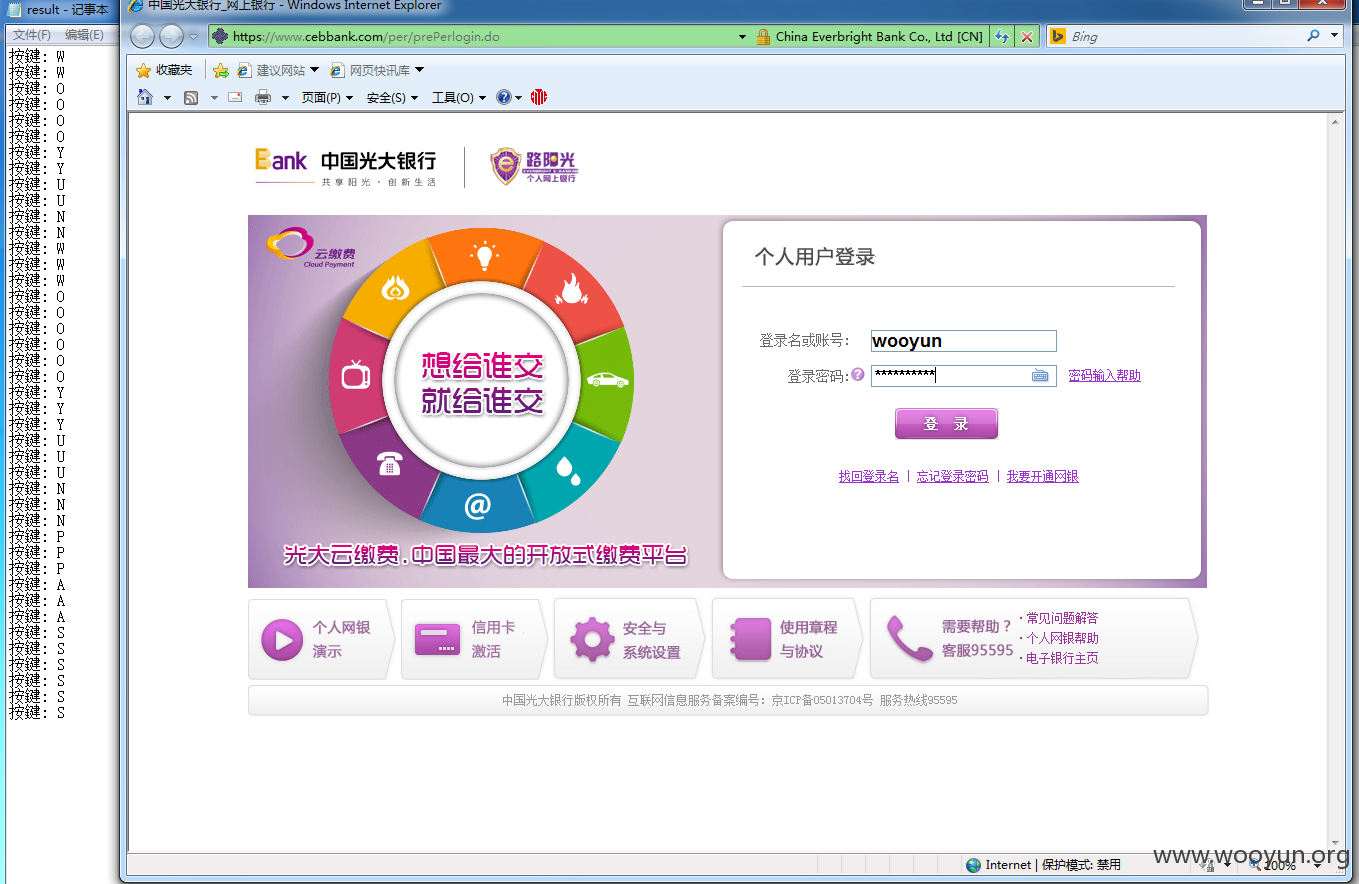Screen dimensions: 1359x884
Task: Open the soft keyboard icon in password field
Action: coord(1040,376)
